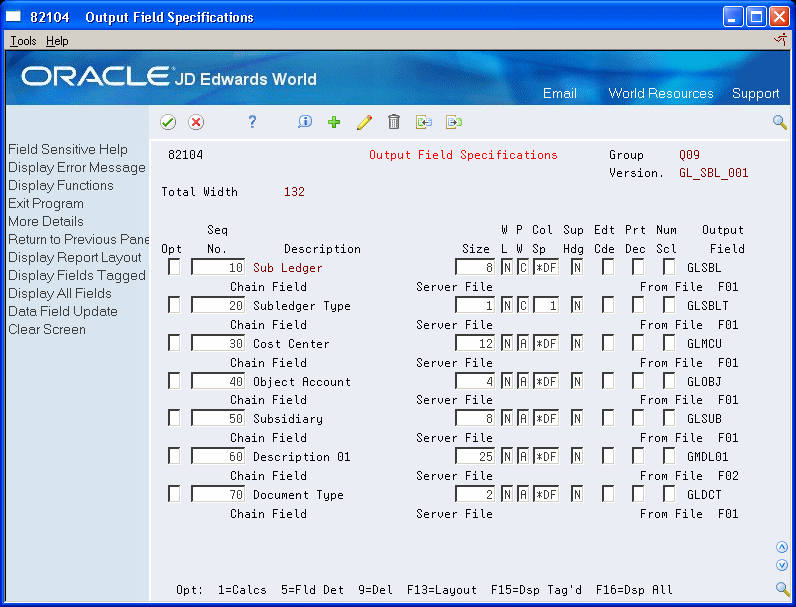The image size is (796, 607).
Task: Click the trash can Delete icon
Action: (394, 122)
